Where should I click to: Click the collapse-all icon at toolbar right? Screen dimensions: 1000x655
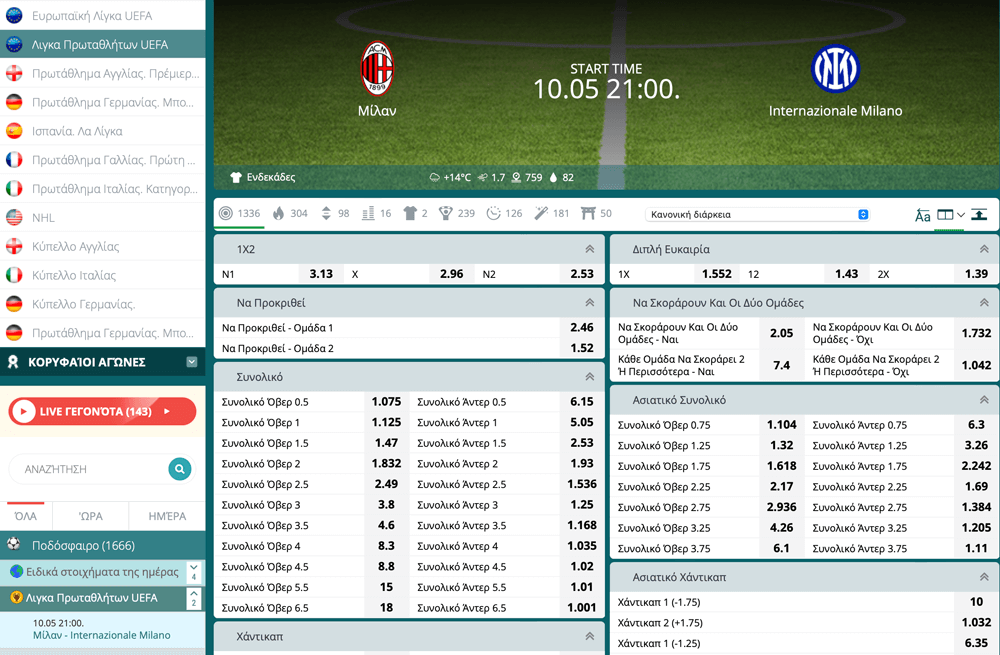[979, 214]
